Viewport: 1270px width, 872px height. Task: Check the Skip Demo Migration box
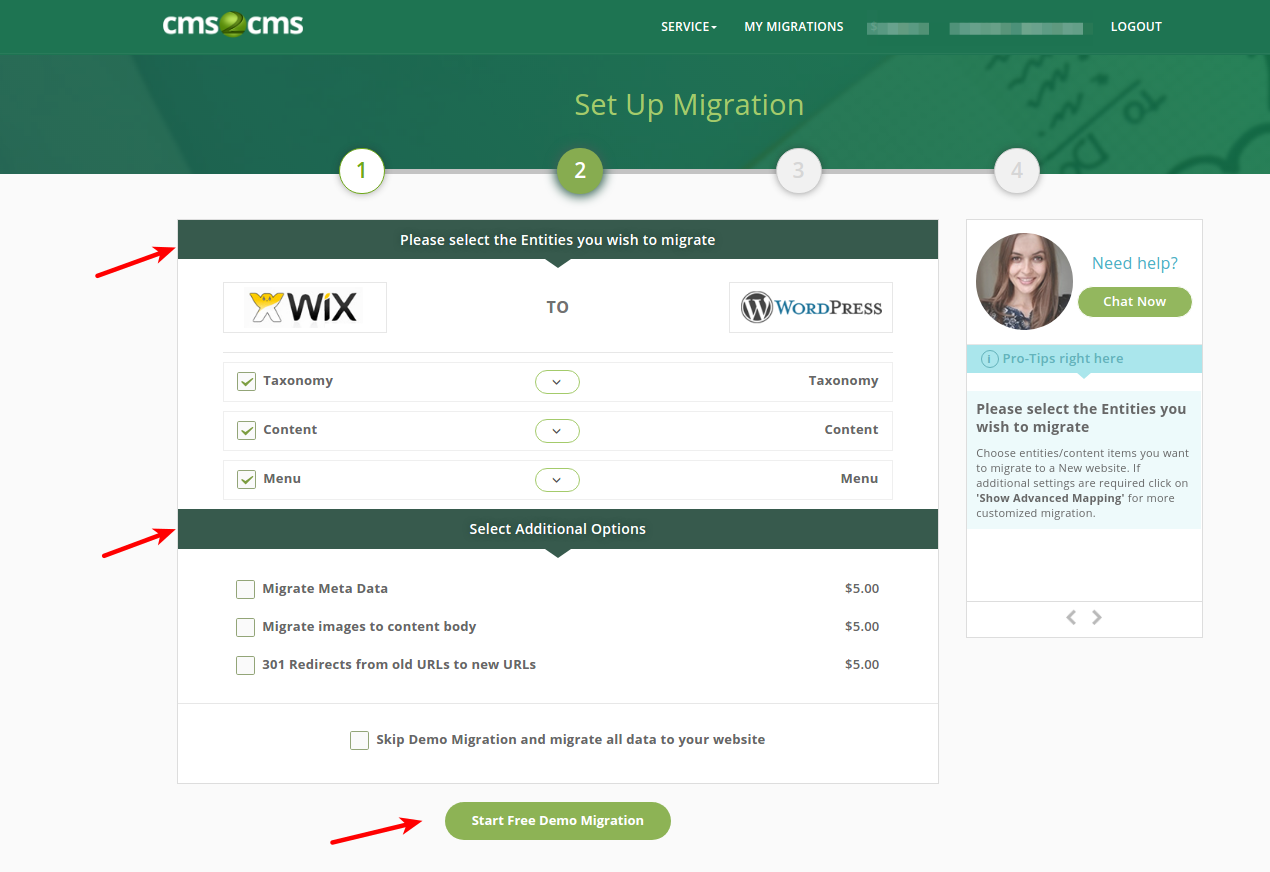coord(359,740)
